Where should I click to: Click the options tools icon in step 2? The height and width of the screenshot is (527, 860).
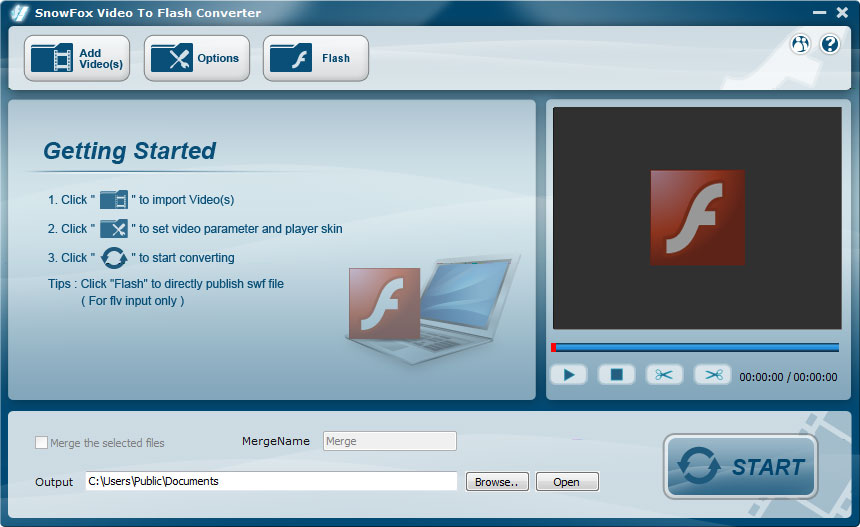click(x=114, y=229)
